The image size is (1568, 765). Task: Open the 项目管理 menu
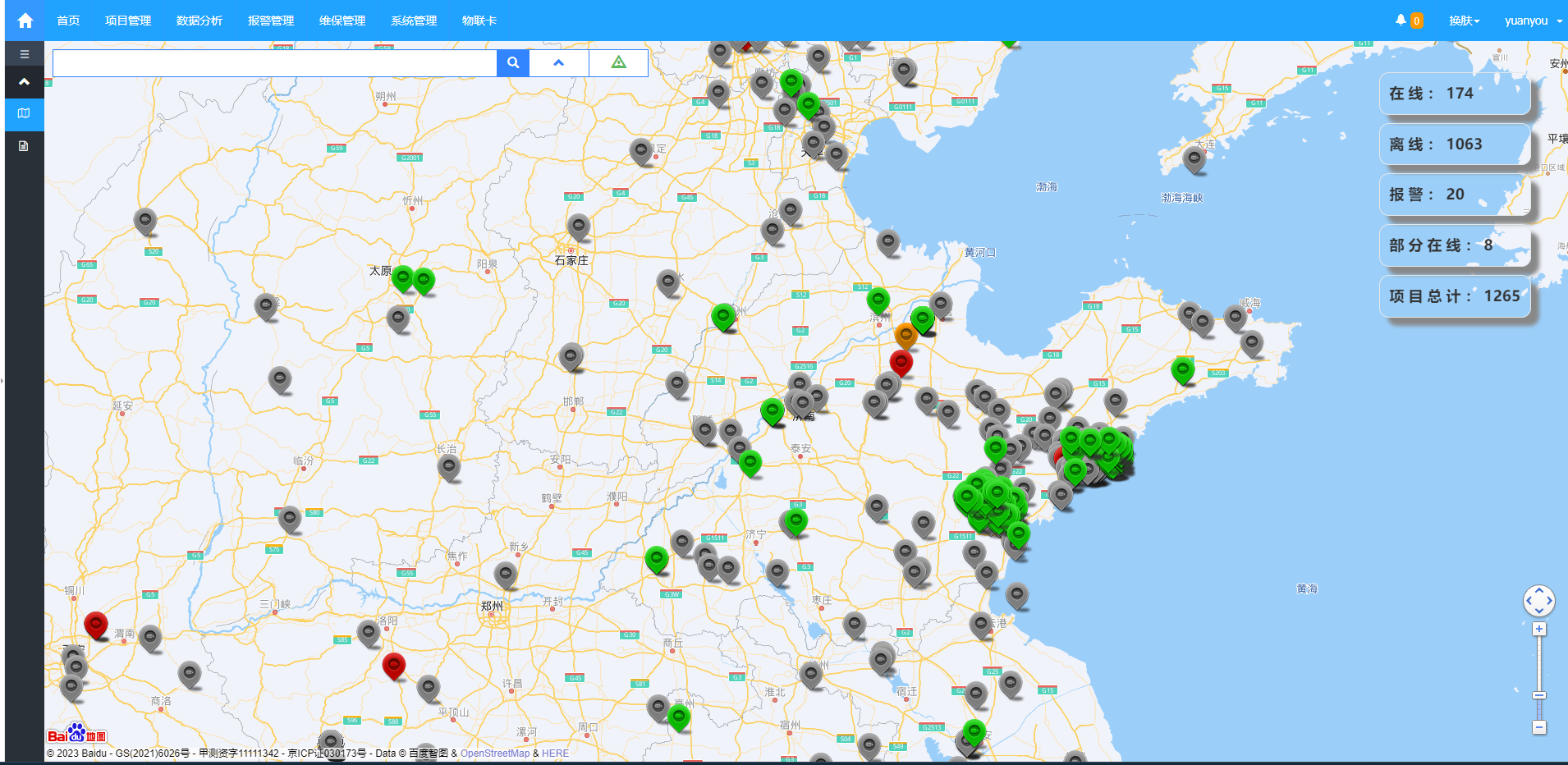click(x=128, y=21)
